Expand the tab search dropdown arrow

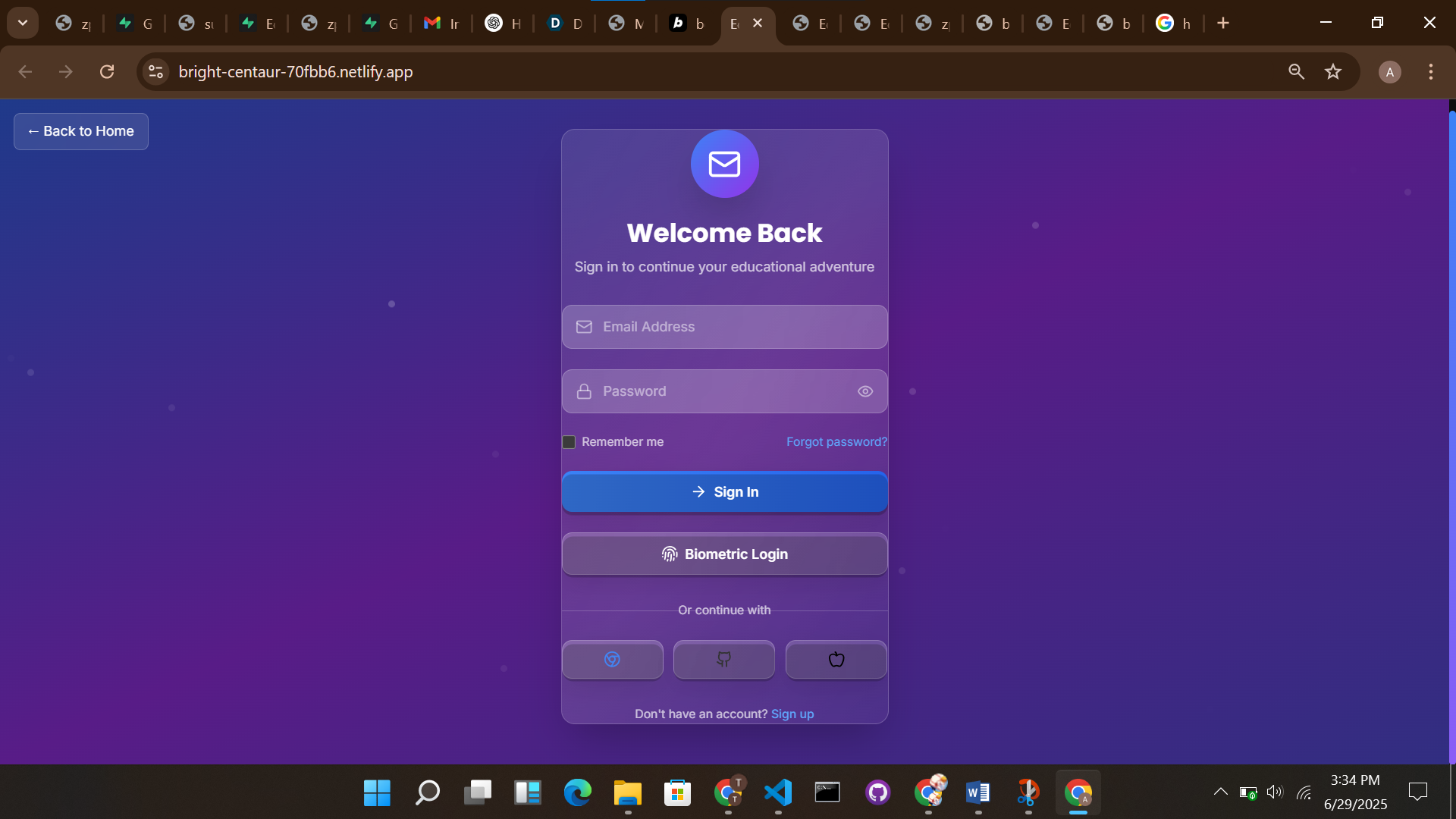coord(23,23)
